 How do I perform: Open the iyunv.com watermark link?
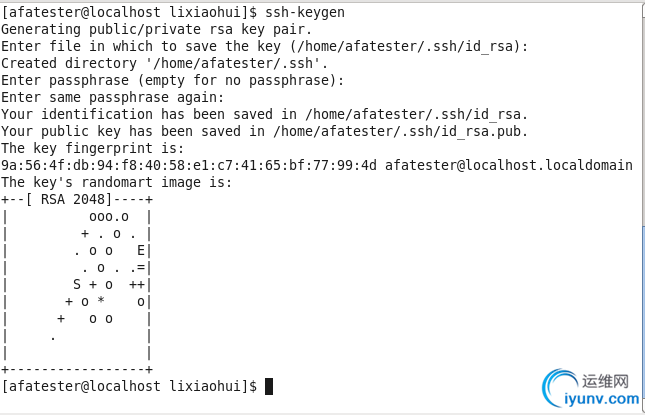tap(602, 398)
